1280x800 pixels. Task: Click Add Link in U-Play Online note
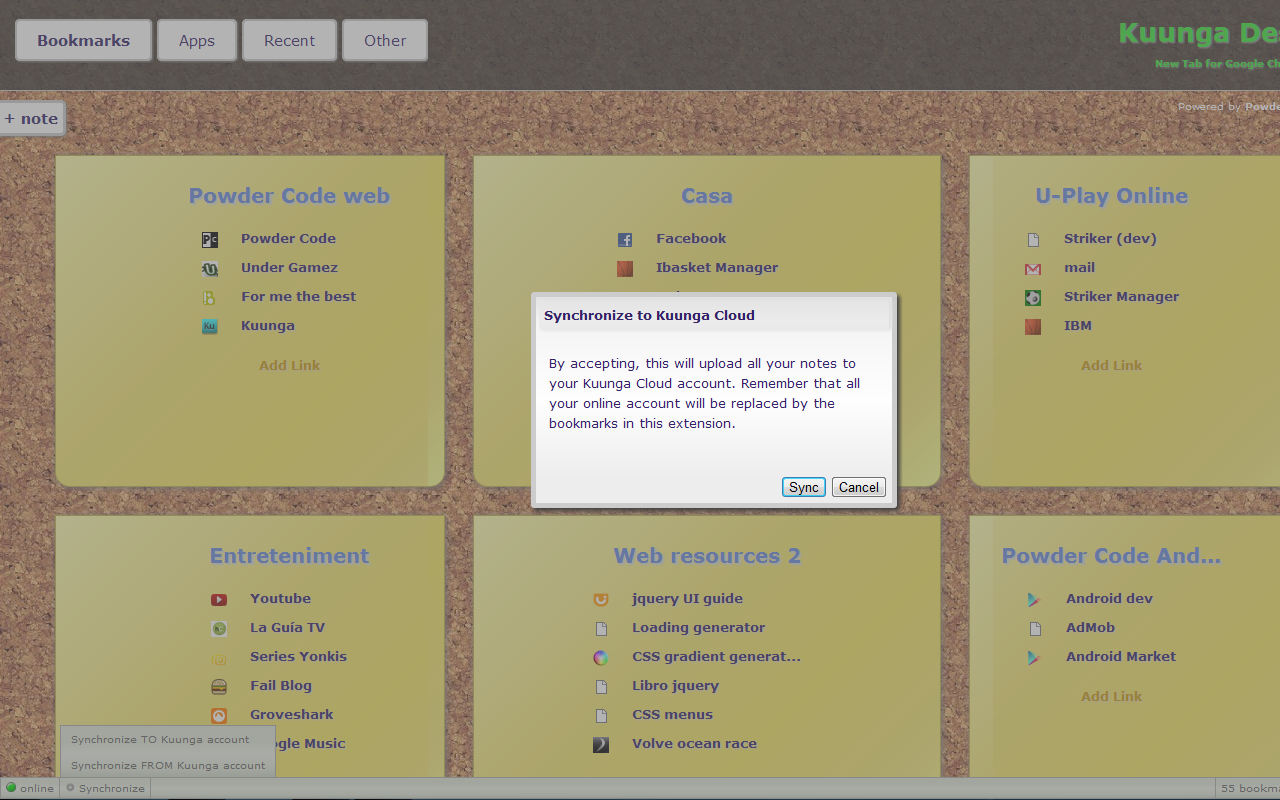pyautogui.click(x=1111, y=366)
